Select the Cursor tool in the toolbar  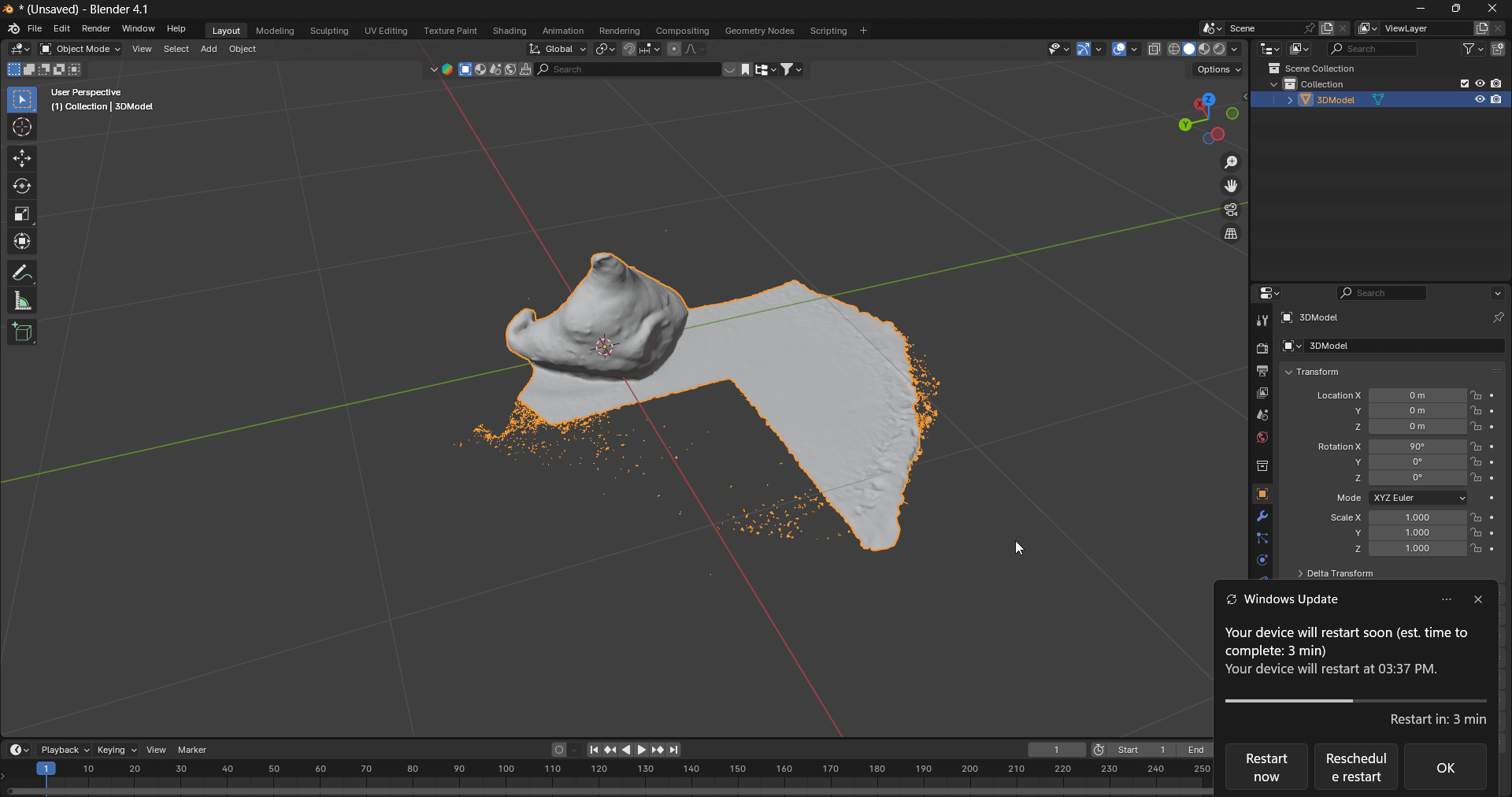[x=22, y=127]
